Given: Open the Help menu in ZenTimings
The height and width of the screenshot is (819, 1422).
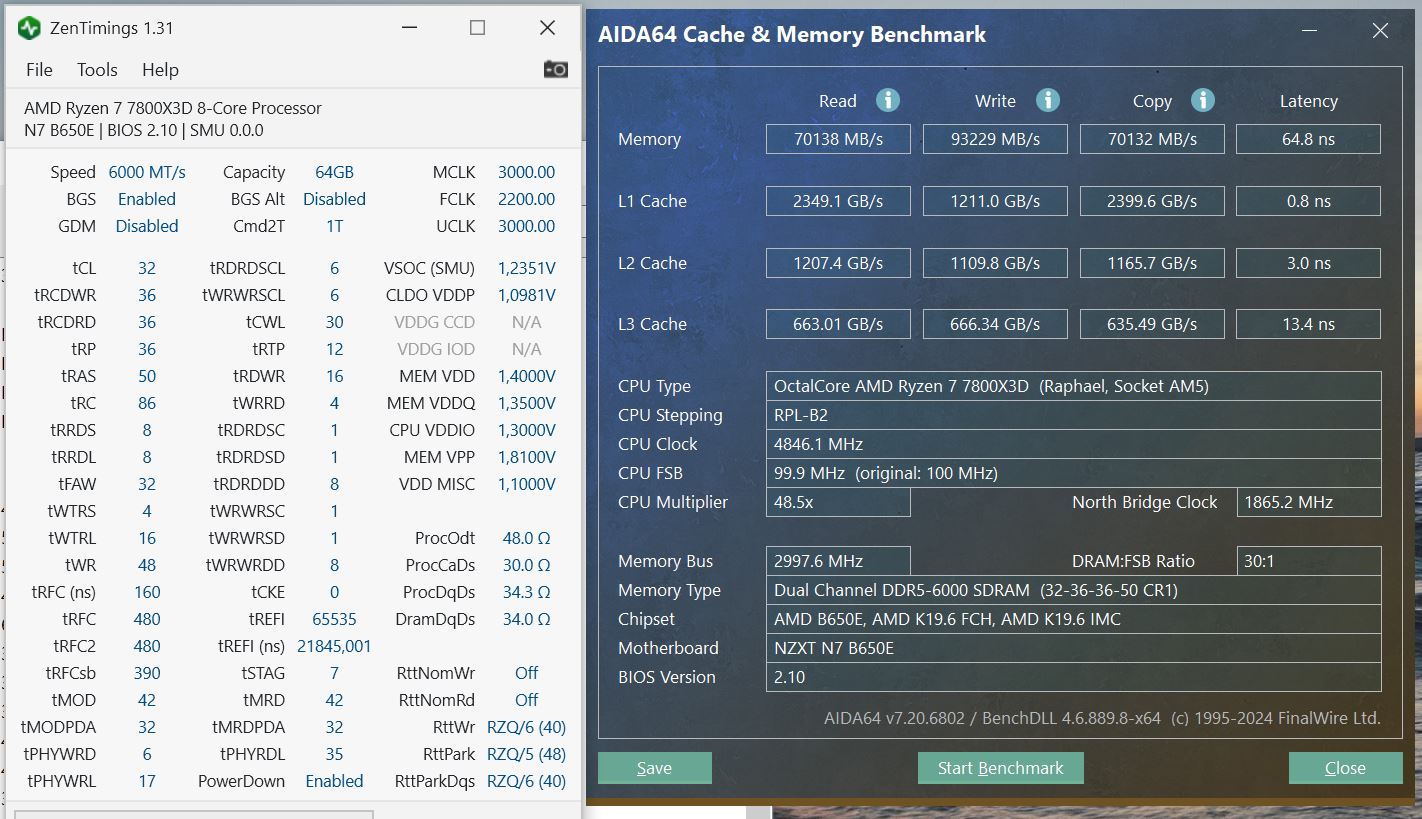Looking at the screenshot, I should [160, 70].
